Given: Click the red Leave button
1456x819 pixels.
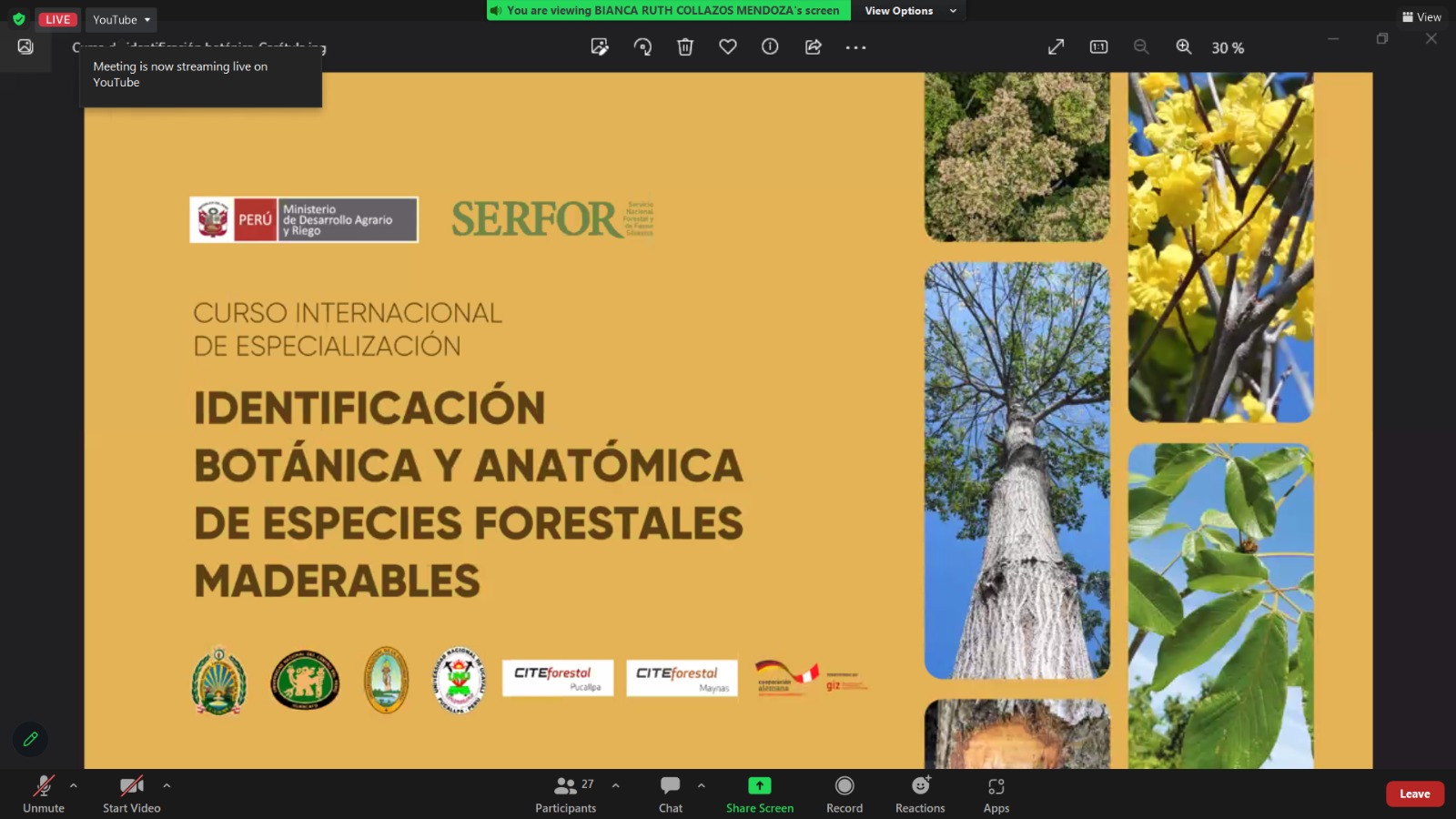Looking at the screenshot, I should click(x=1415, y=794).
